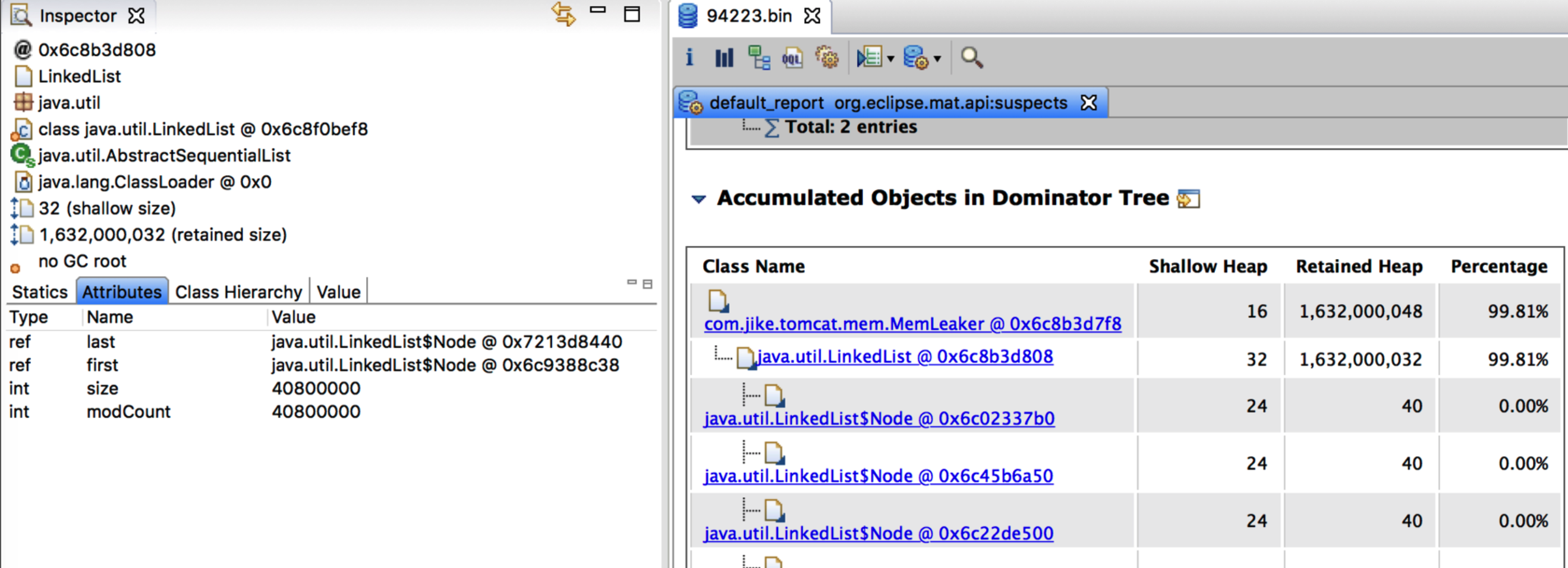This screenshot has height=568, width=1568.
Task: Close the default_report suspects tab
Action: click(1088, 103)
